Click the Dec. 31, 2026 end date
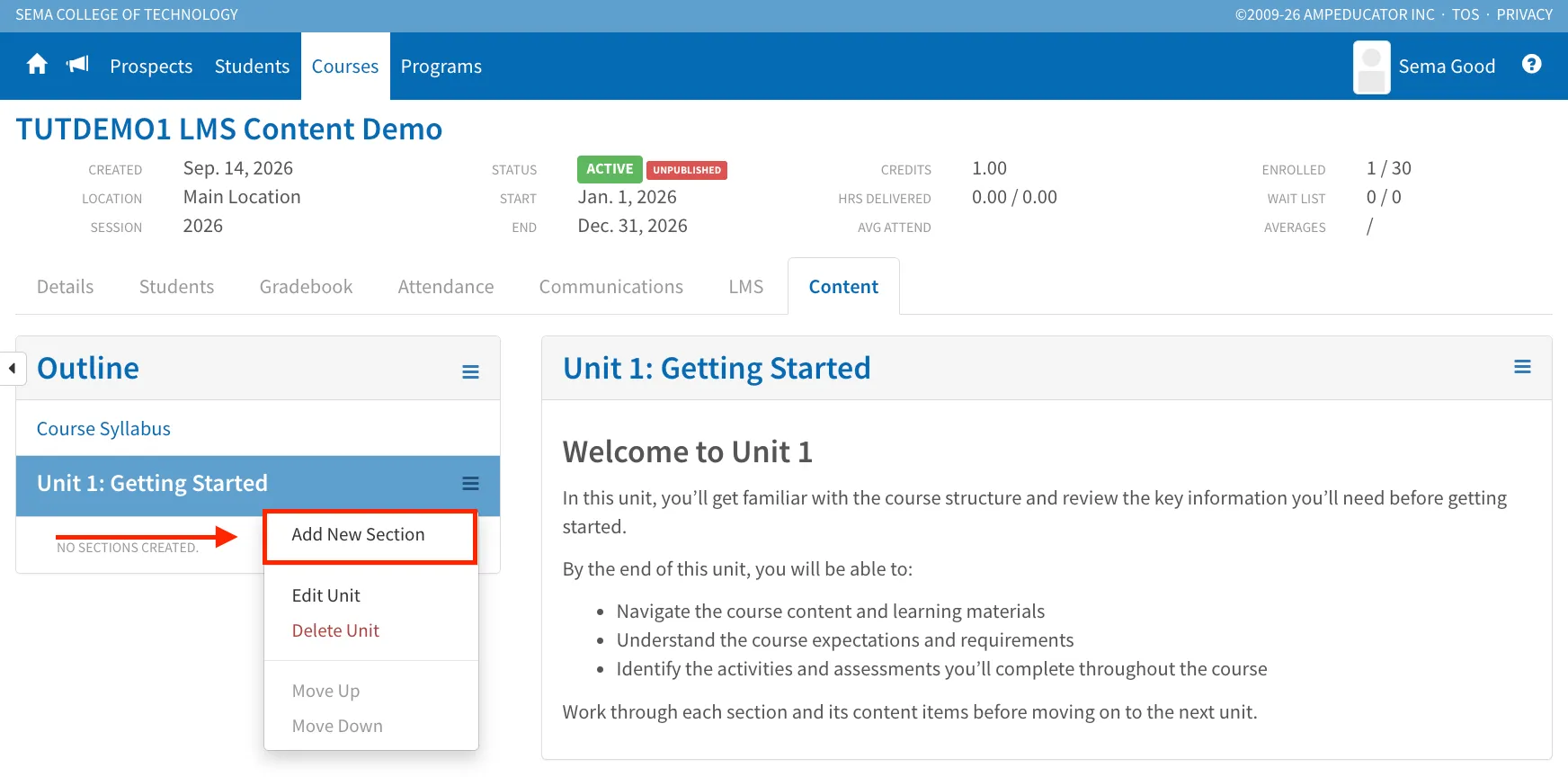1568x777 pixels. [x=633, y=226]
